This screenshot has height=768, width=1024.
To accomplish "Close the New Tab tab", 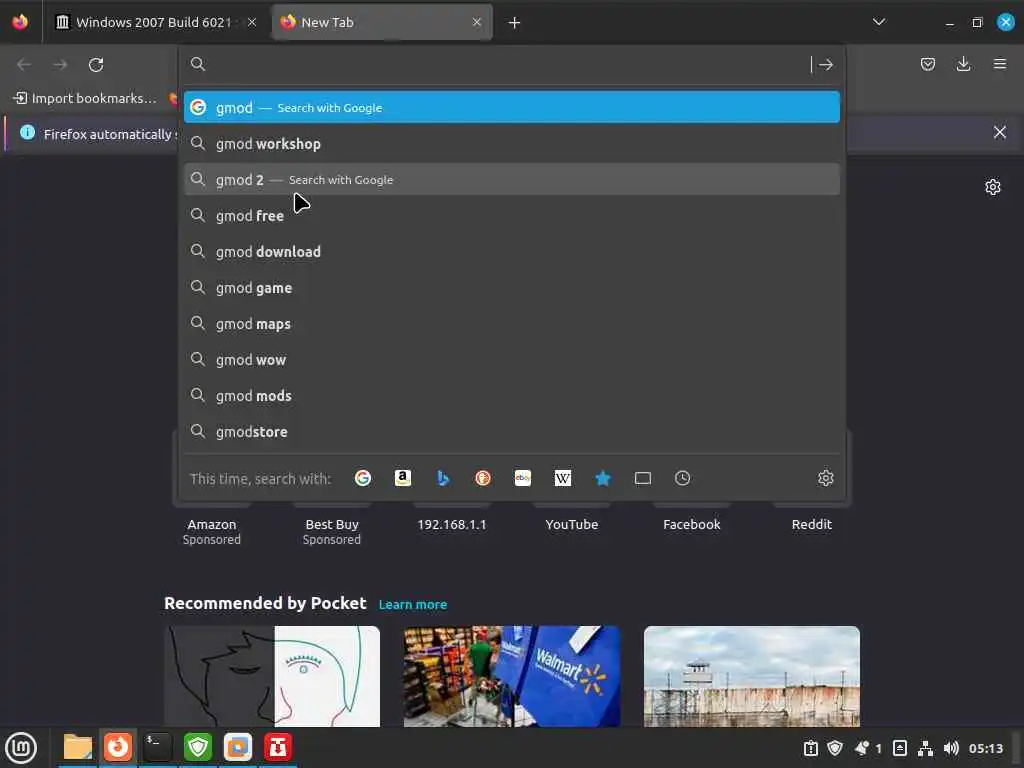I will (477, 22).
